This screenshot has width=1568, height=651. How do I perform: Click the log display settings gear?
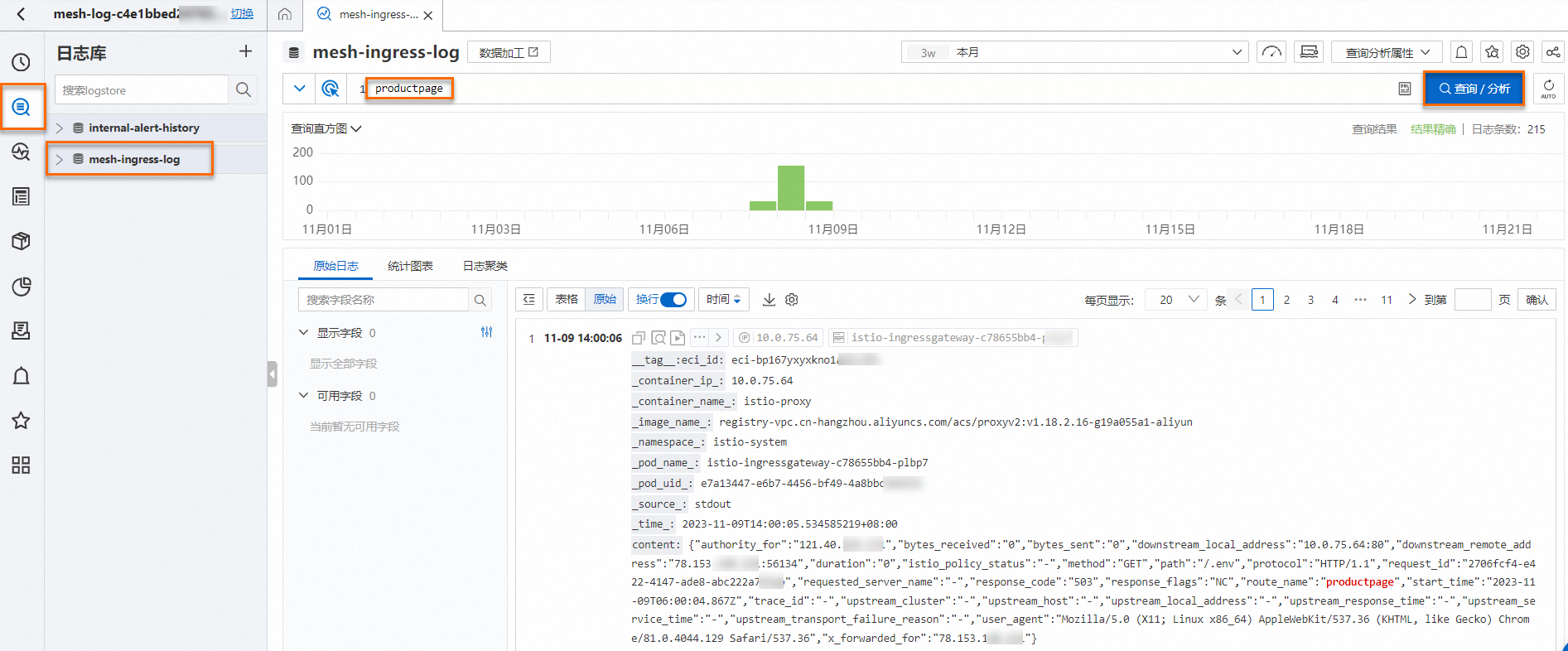pos(792,300)
